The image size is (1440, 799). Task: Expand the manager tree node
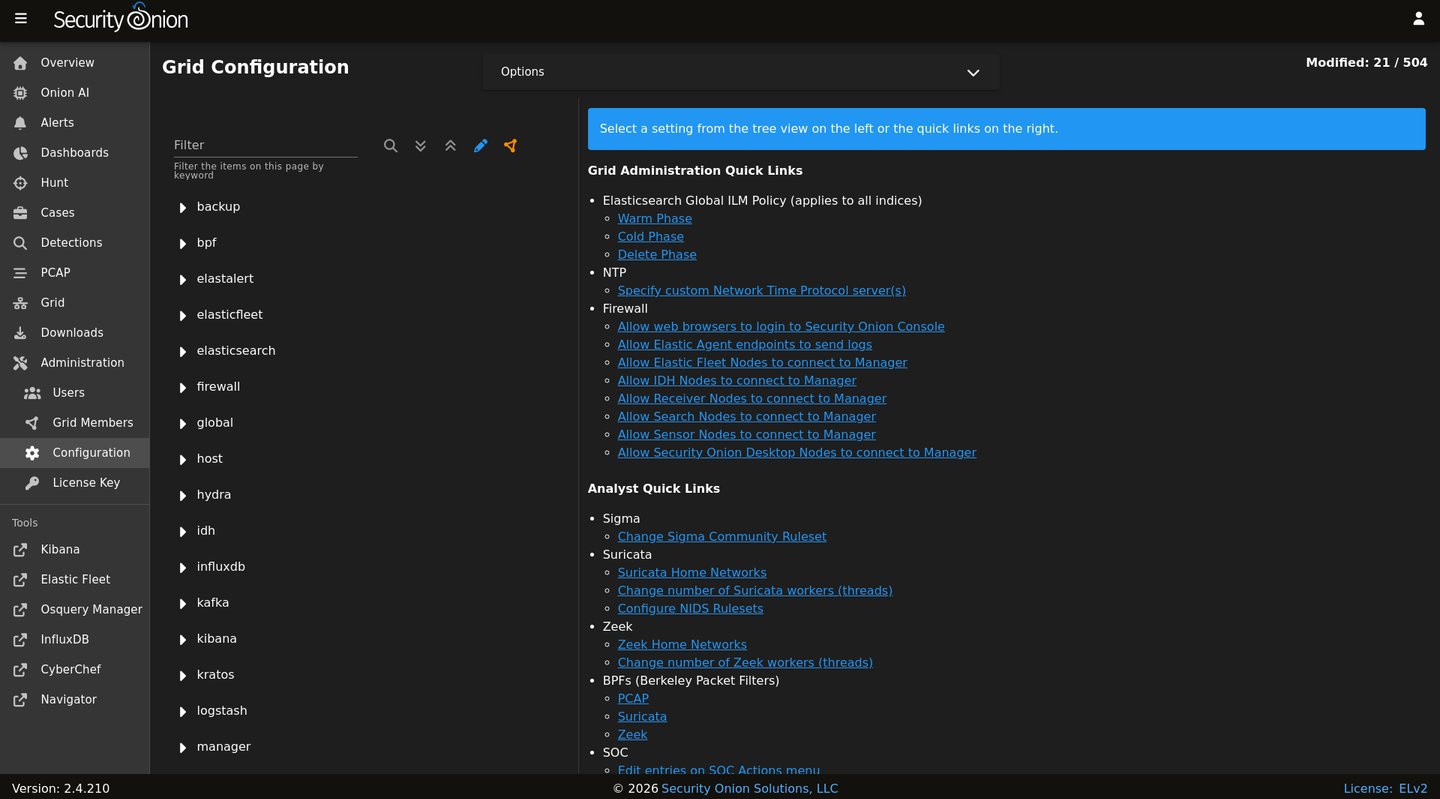click(x=183, y=748)
